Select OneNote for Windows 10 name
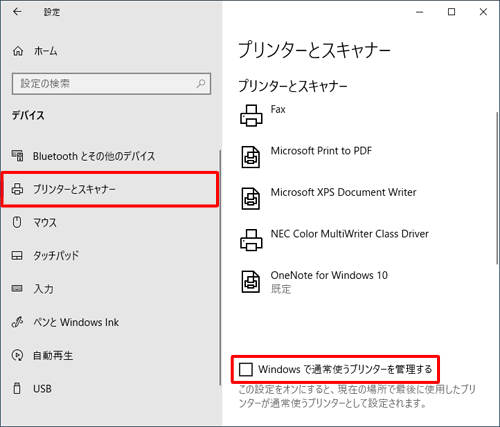The height and width of the screenshot is (427, 500). (329, 275)
